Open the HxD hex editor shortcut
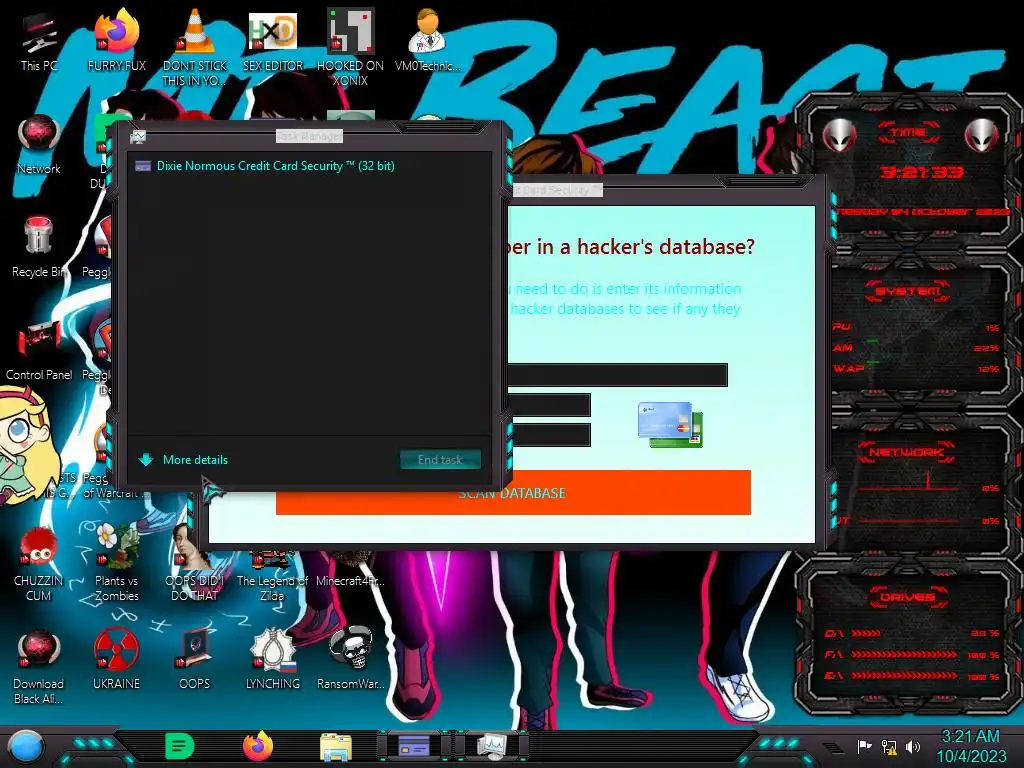The width and height of the screenshot is (1024, 768). click(273, 40)
